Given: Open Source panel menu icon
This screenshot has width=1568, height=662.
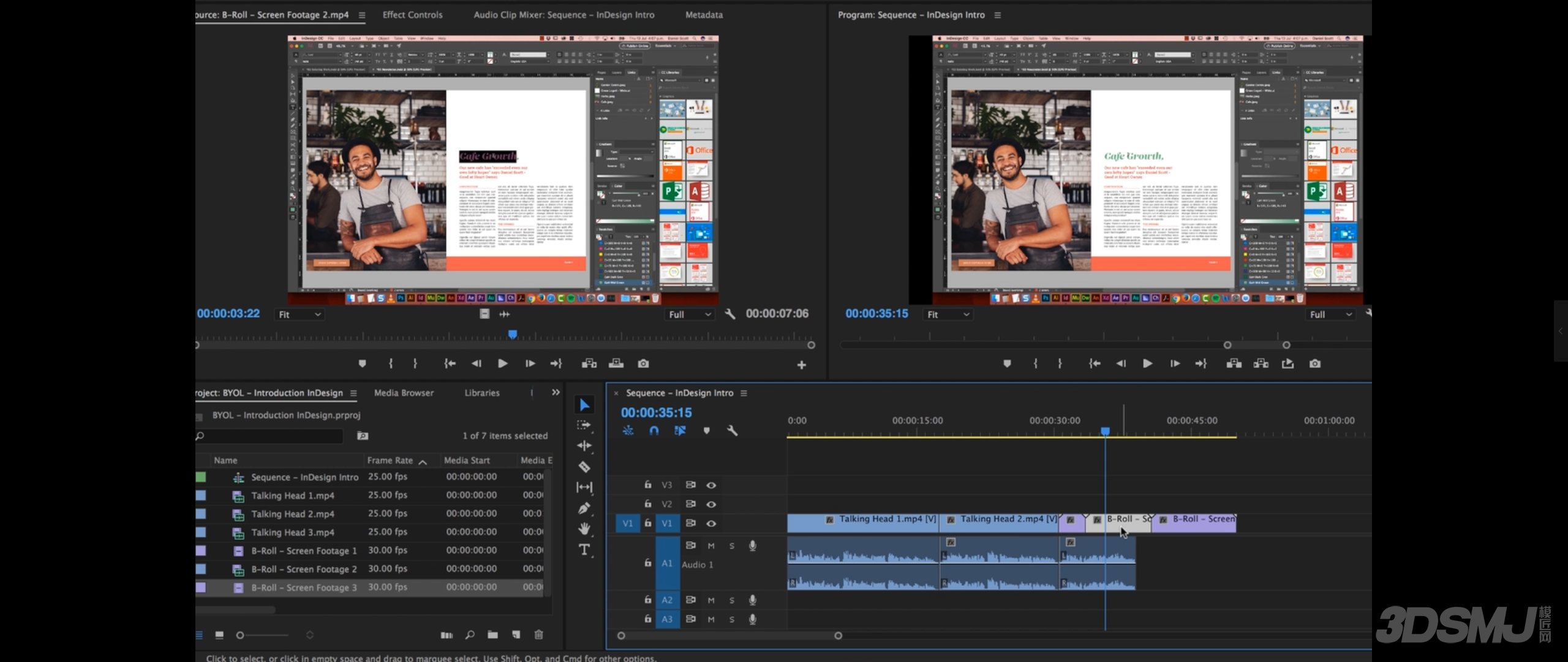Looking at the screenshot, I should click(362, 15).
